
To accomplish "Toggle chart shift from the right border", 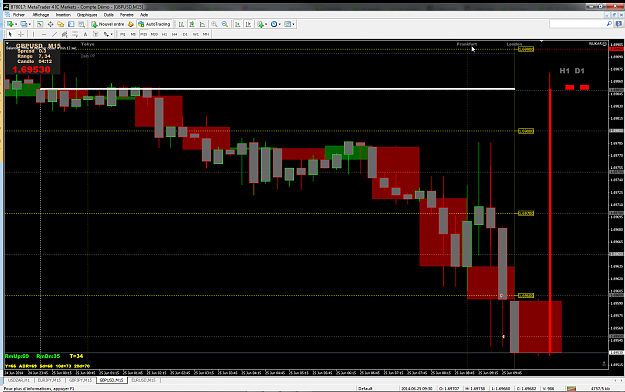I will 248,24.
